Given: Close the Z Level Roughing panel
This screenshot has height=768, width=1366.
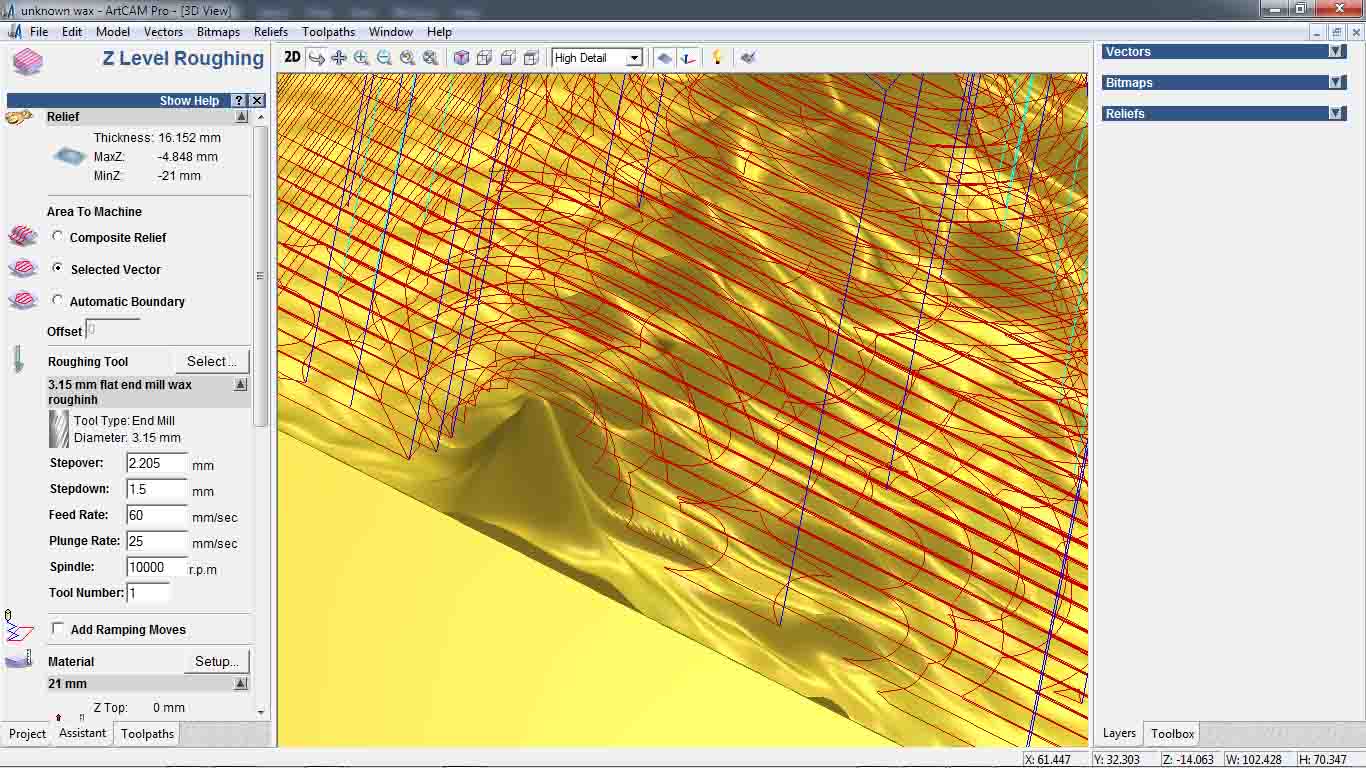Looking at the screenshot, I should point(257,100).
